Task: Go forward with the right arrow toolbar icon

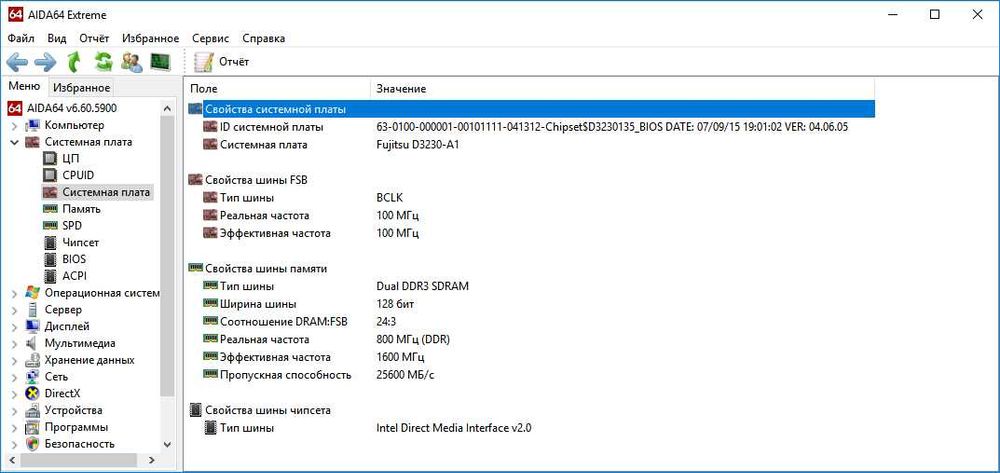Action: pos(45,62)
